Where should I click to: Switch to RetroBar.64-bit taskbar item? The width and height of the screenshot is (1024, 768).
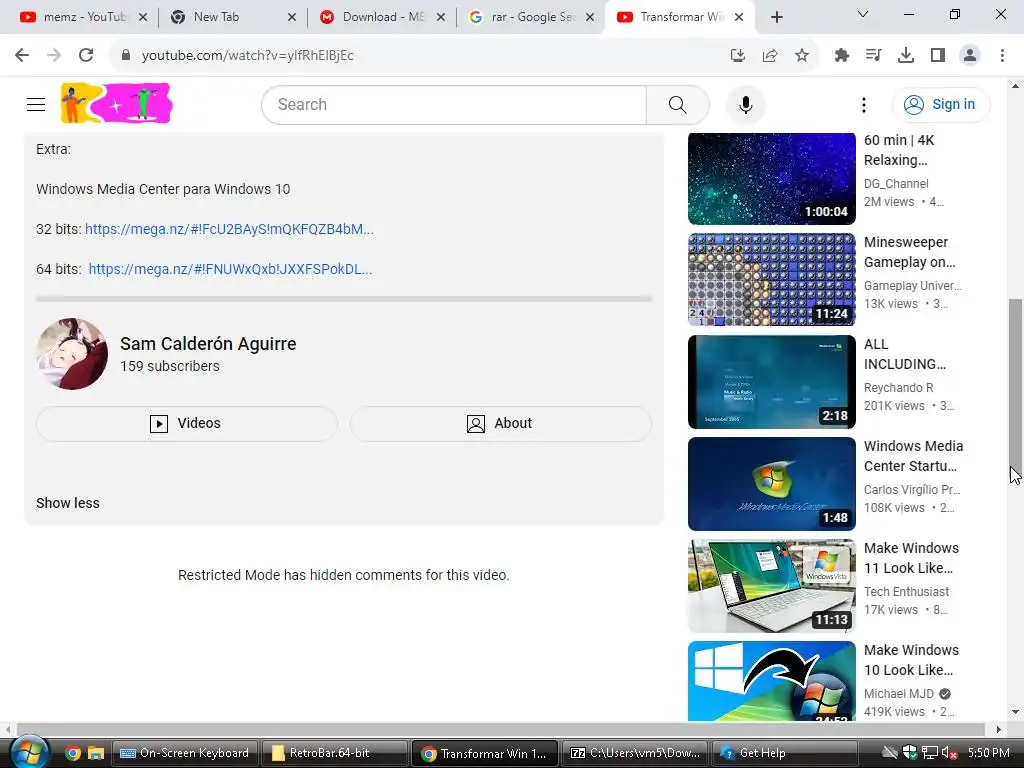tap(334, 753)
